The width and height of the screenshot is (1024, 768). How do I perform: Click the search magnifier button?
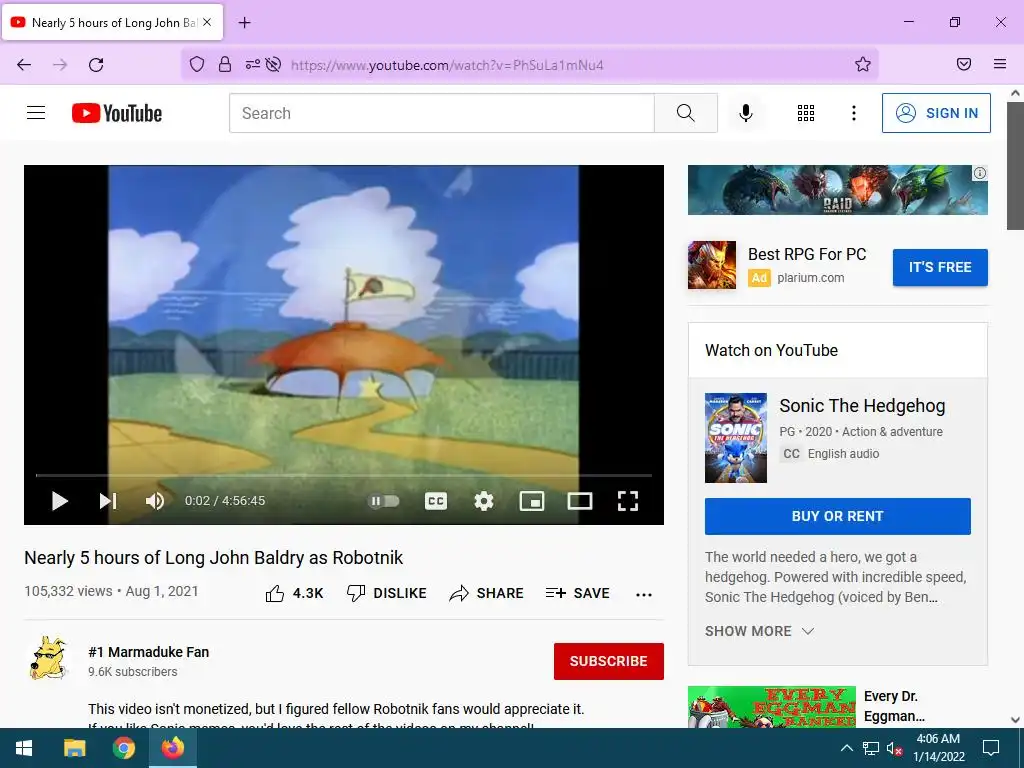[686, 113]
